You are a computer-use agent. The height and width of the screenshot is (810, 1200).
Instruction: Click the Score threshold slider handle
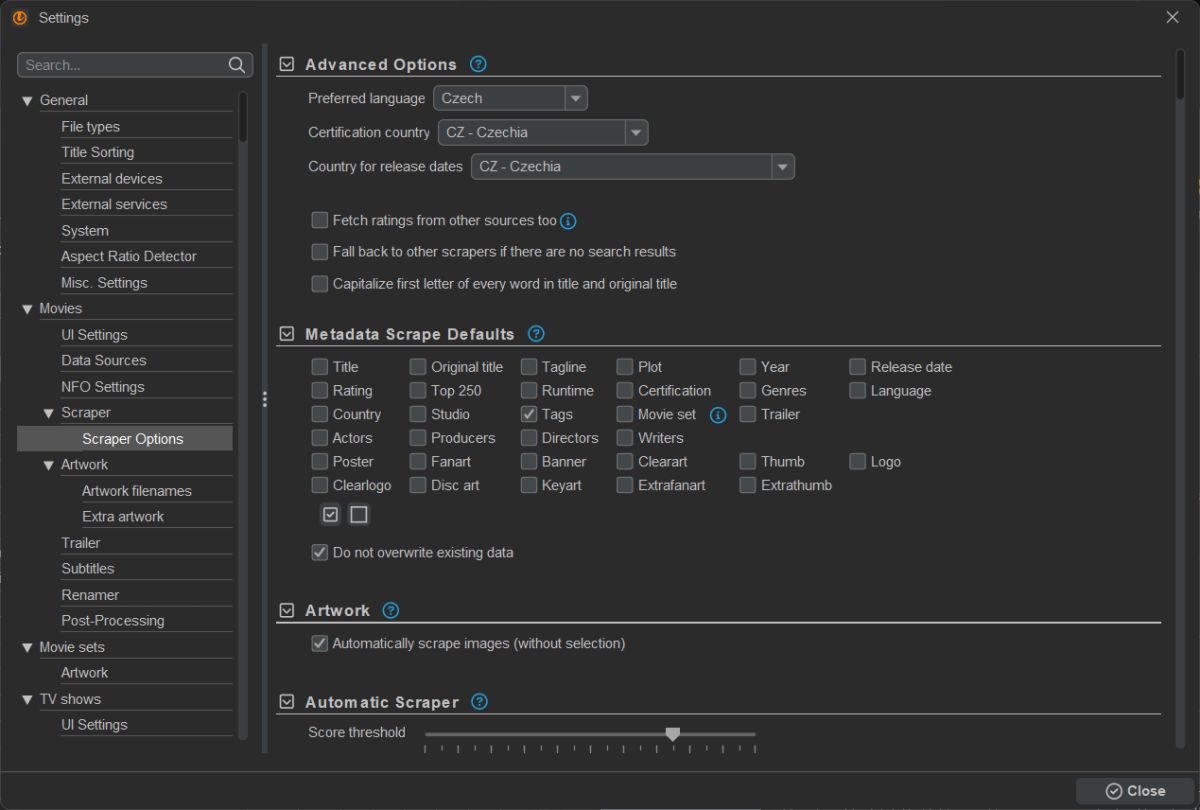673,734
